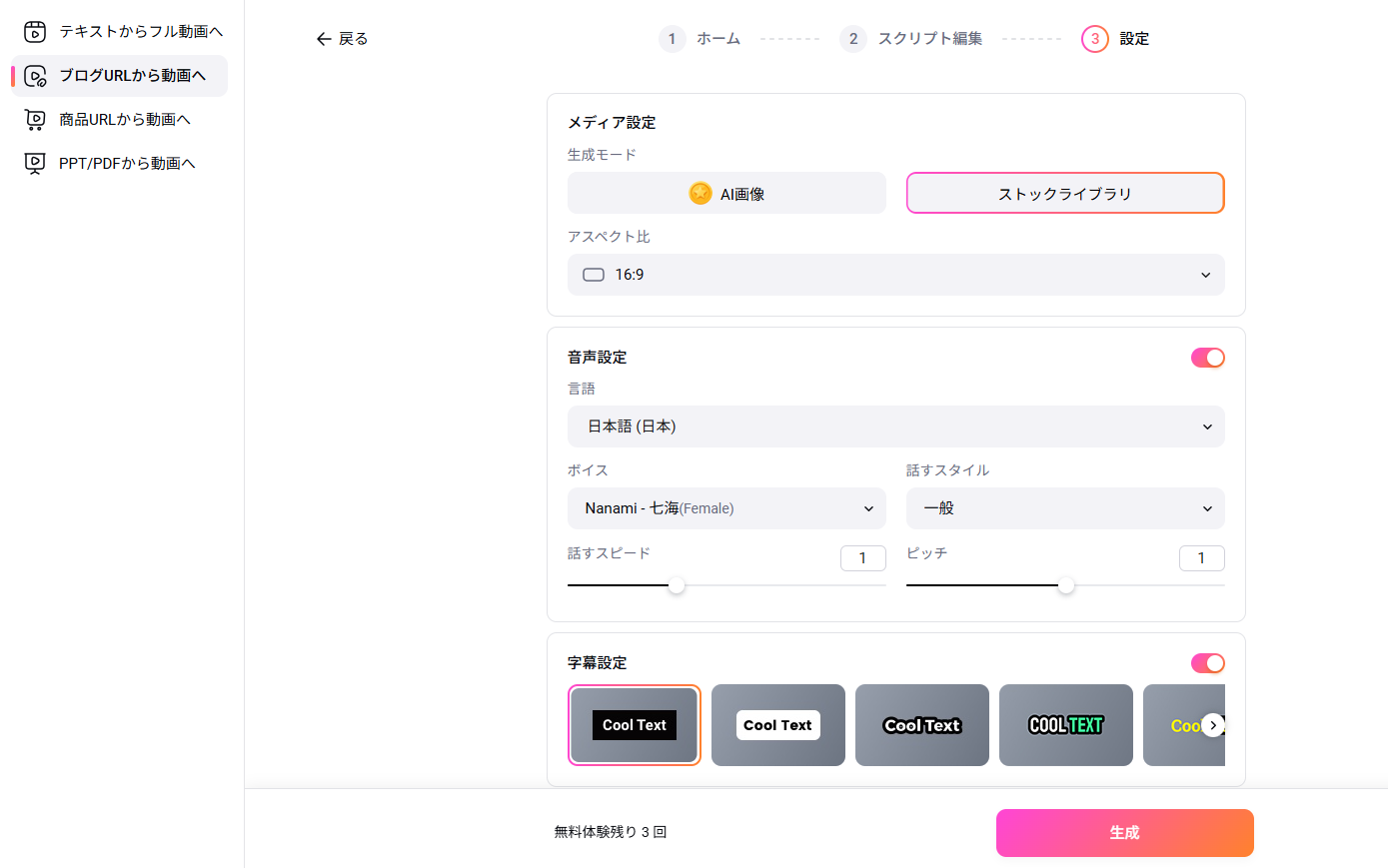
Task: Go to step 2 スクリプト編集
Action: [x=911, y=39]
